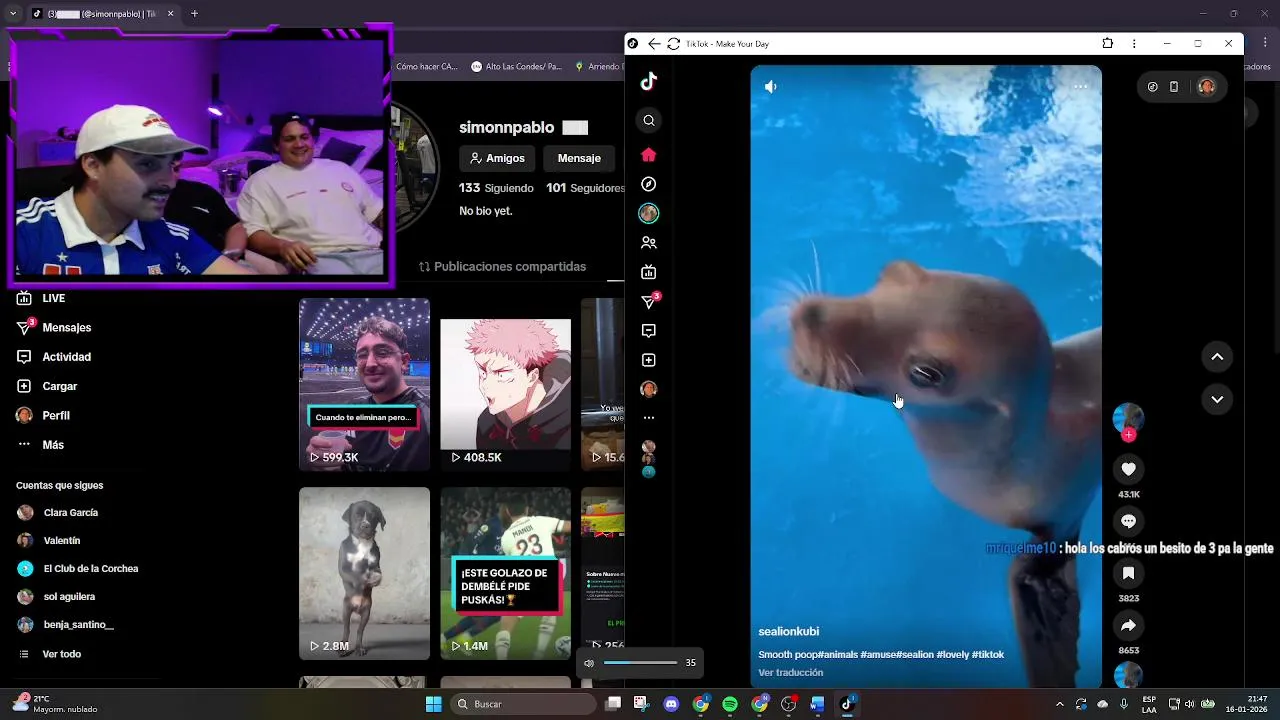
Task: Open the #sealion hashtag in the caption
Action: click(915, 655)
